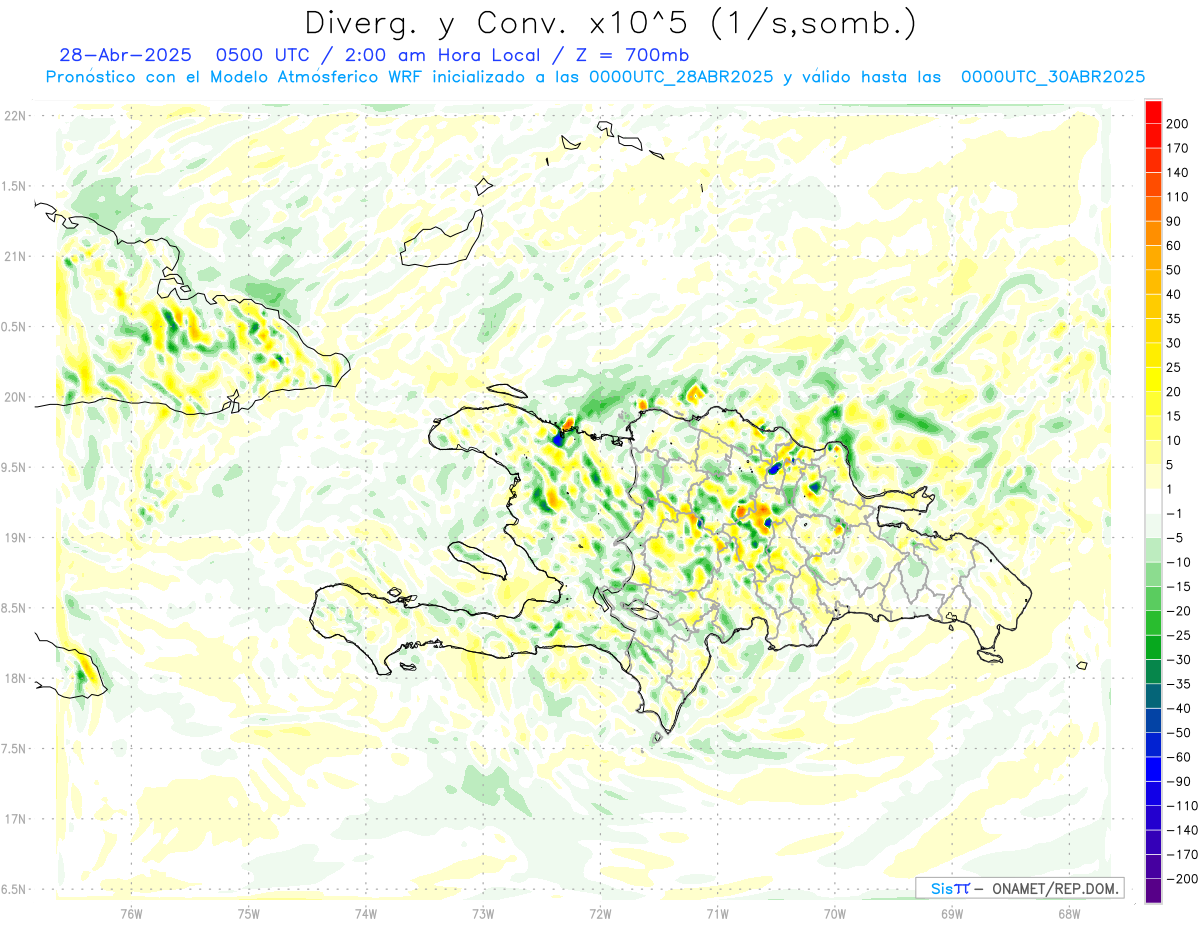Image resolution: width=1200 pixels, height=927 pixels.
Task: Click the colorbar value 170
Action: click(x=1177, y=148)
